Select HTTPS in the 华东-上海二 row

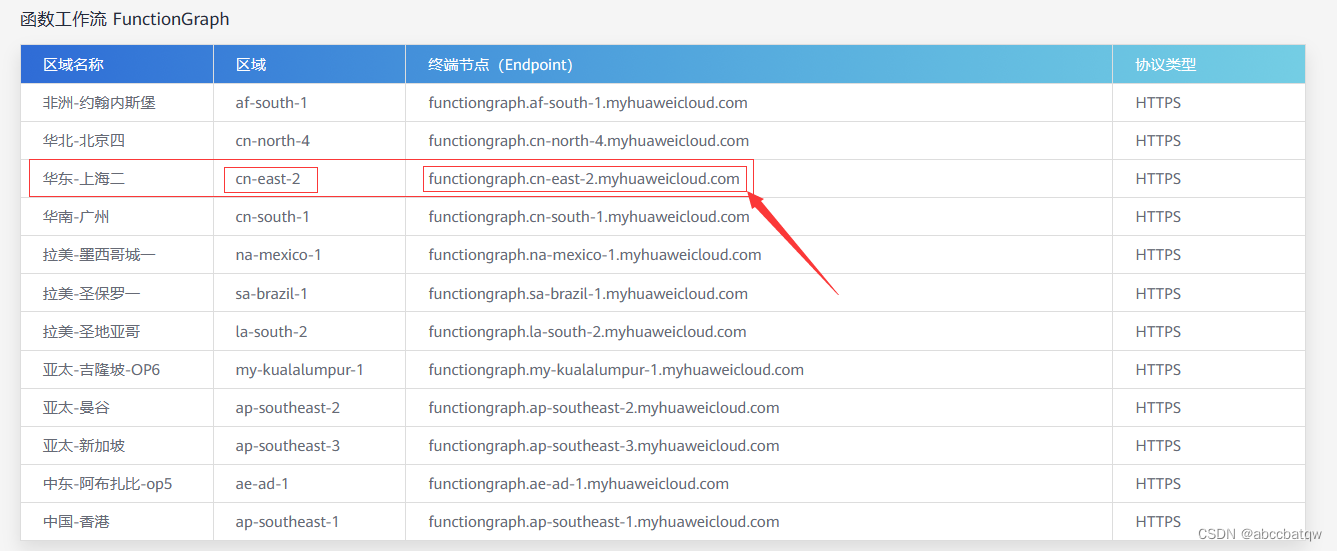tap(1158, 179)
